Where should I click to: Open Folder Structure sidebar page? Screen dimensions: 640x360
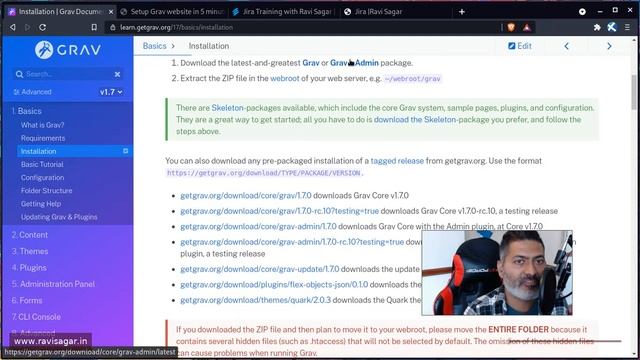(x=47, y=191)
